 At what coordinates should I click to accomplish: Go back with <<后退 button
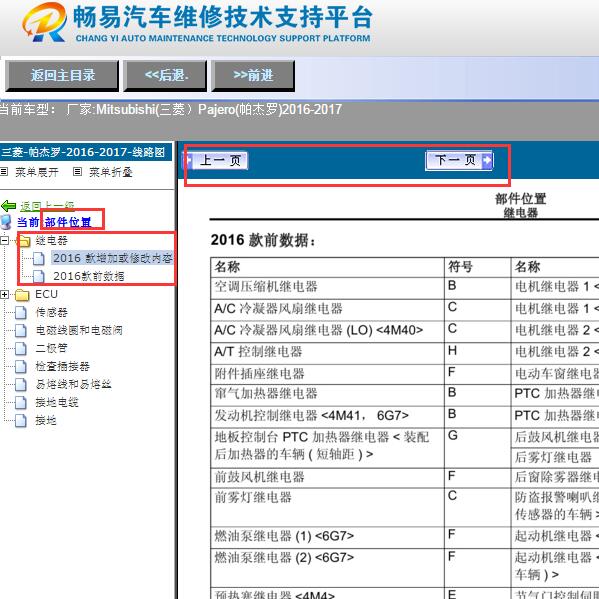(x=165, y=75)
